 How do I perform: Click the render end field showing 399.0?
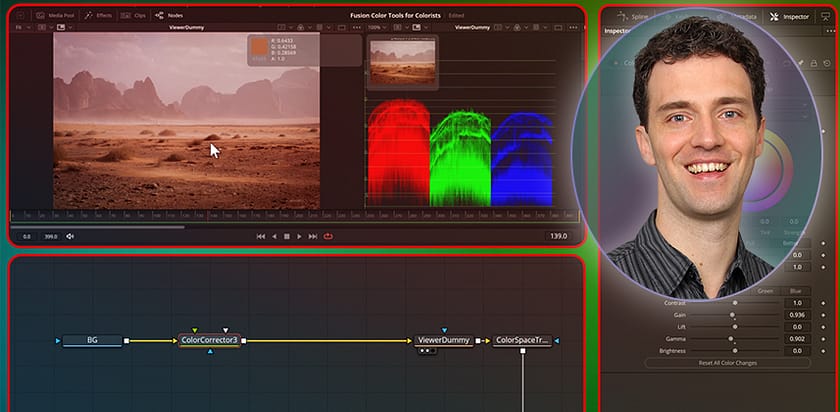tap(51, 236)
